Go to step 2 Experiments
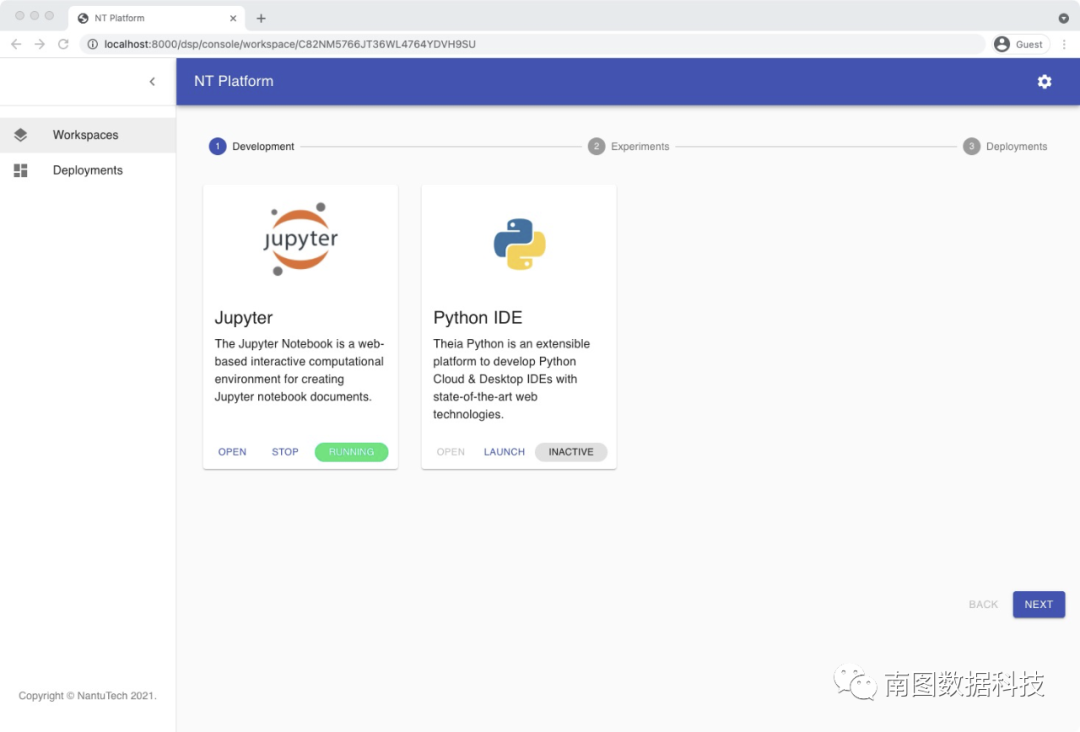The image size is (1080, 732). click(628, 146)
